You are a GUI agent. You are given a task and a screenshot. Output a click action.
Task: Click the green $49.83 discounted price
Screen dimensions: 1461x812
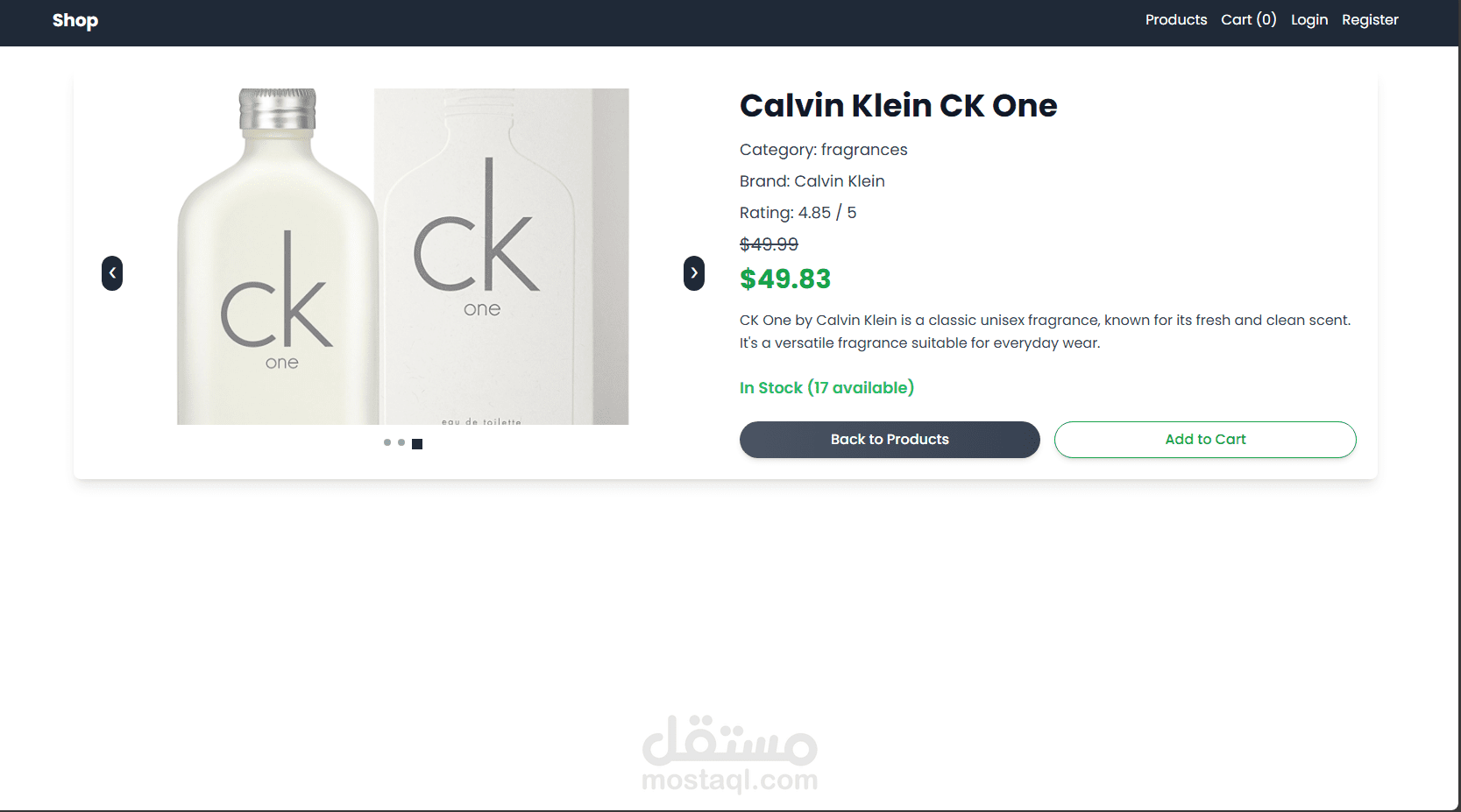(x=785, y=279)
